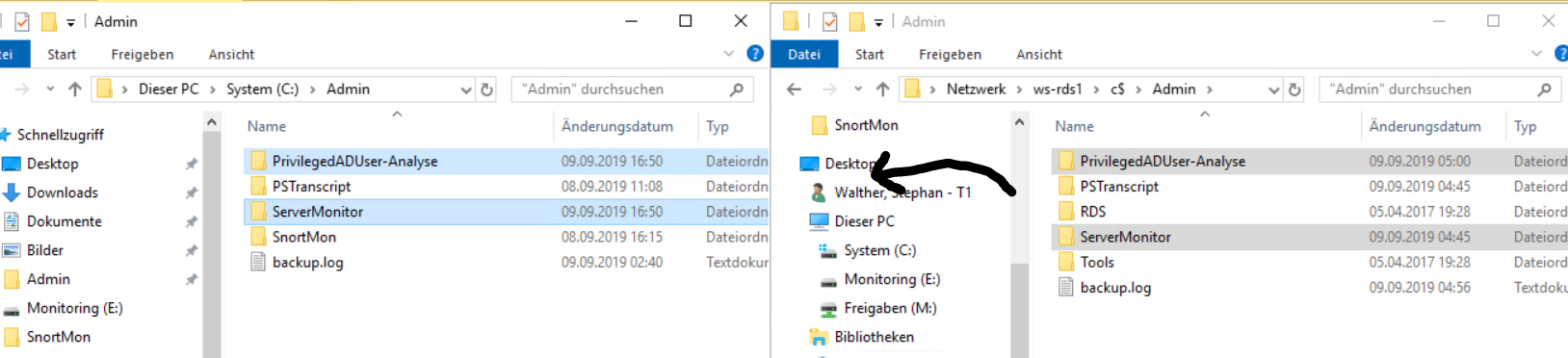This screenshot has width=1568, height=358.
Task: Select System (C:) drive in right navigation pane
Action: click(x=879, y=250)
